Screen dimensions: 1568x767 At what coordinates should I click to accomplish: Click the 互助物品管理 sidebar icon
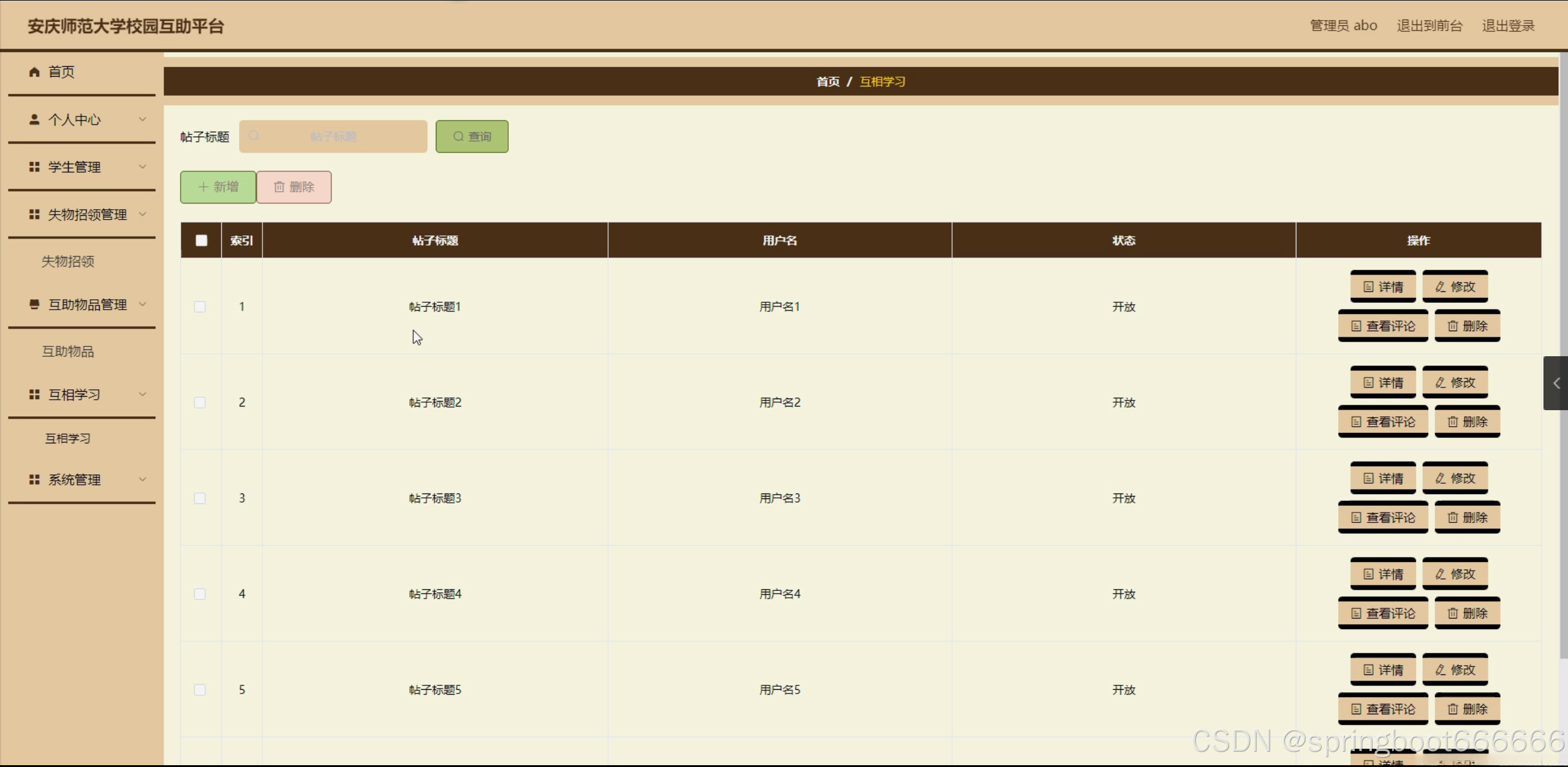[x=34, y=305]
